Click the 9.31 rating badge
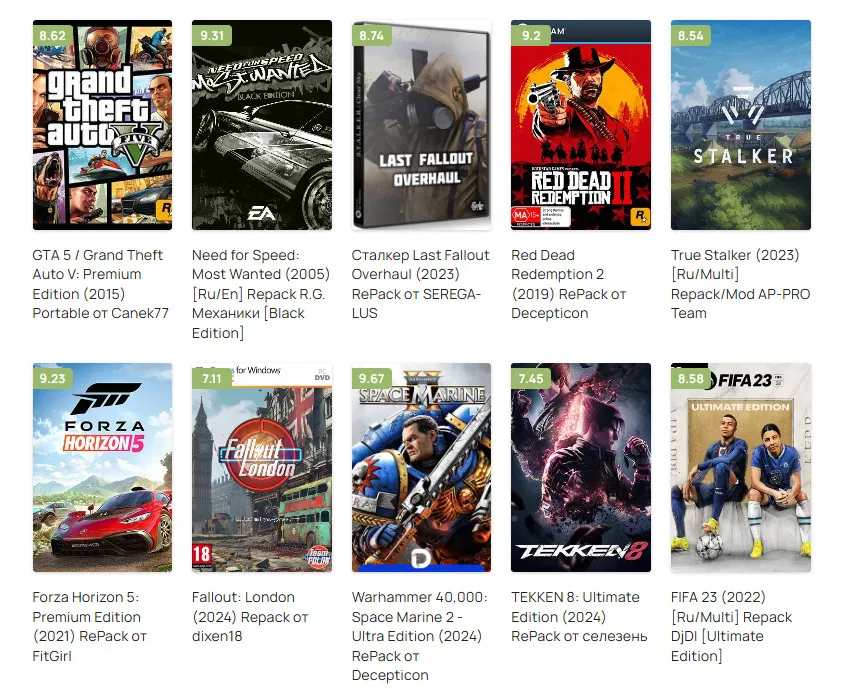The height and width of the screenshot is (689, 845). (x=212, y=36)
